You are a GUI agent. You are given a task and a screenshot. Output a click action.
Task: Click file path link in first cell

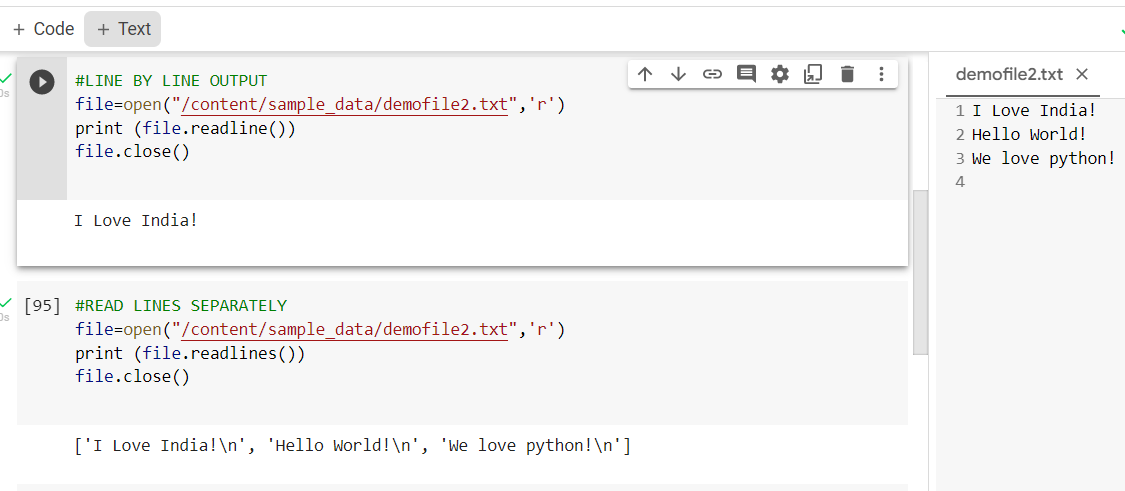pyautogui.click(x=344, y=106)
